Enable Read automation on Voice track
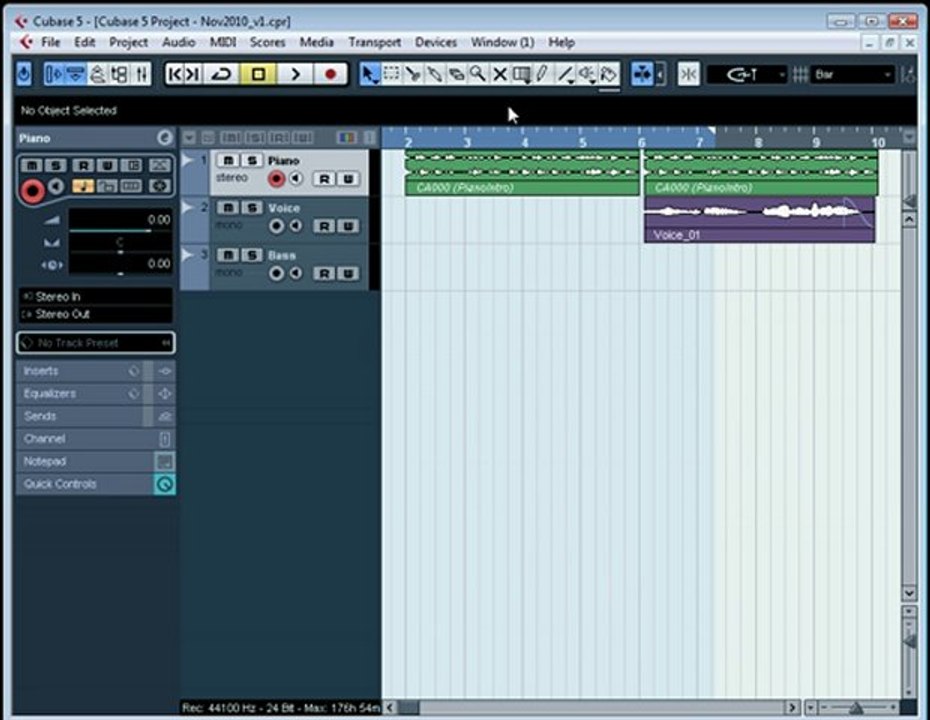This screenshot has height=720, width=930. [x=324, y=226]
